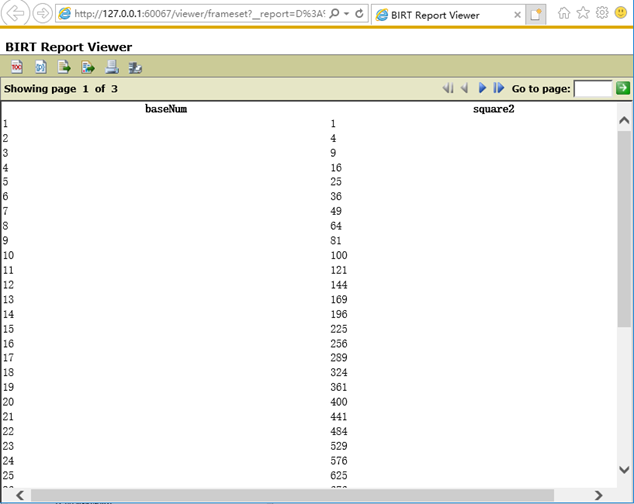Click the print report on server icon

(135, 67)
